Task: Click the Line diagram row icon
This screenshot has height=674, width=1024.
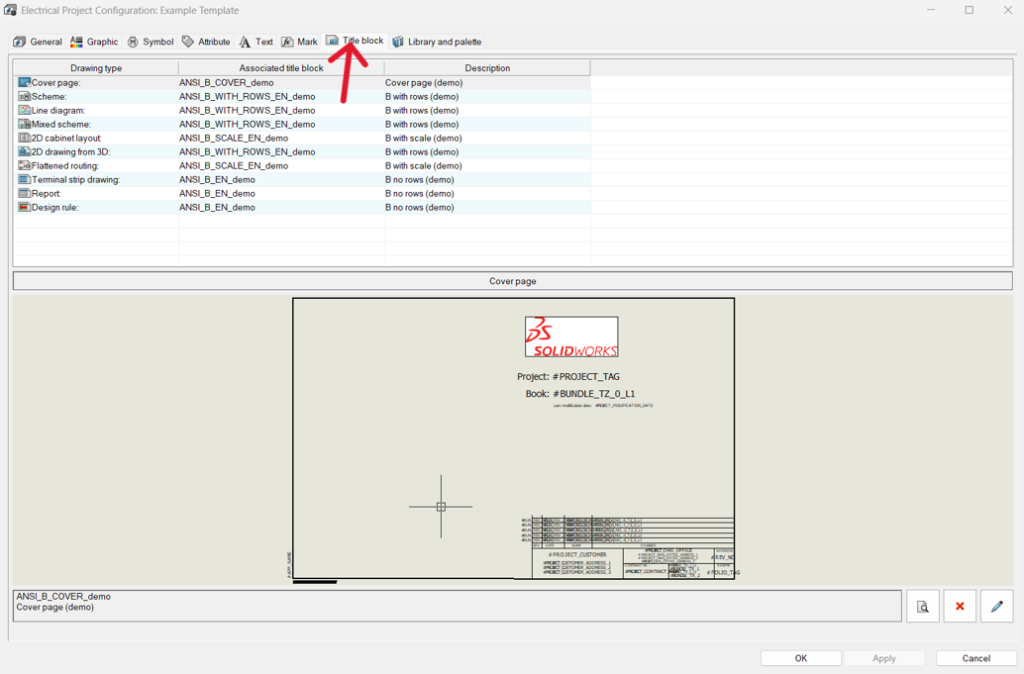Action: click(x=24, y=110)
